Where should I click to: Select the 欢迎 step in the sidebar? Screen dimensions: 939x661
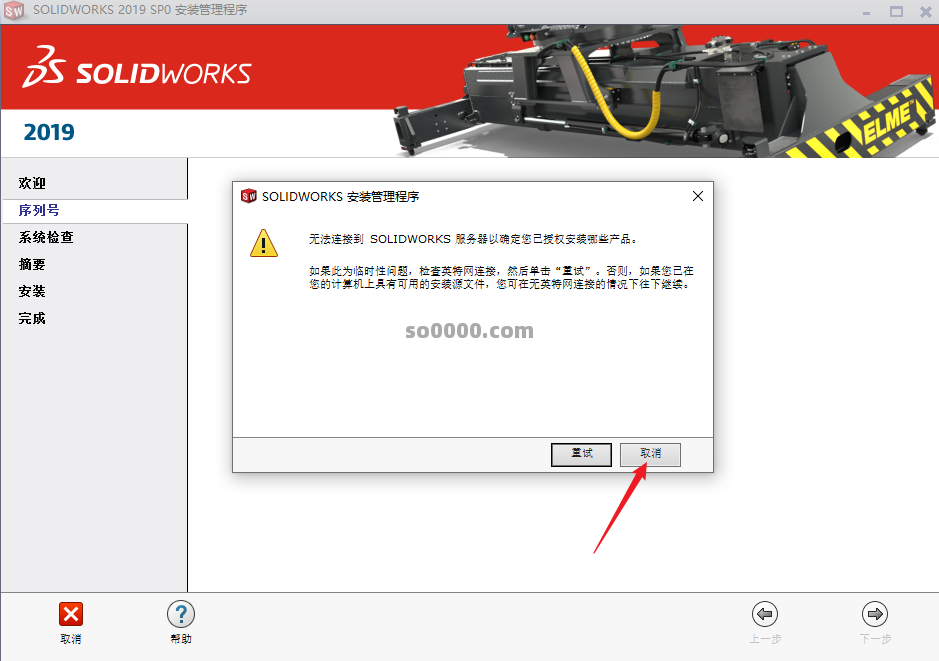32,183
